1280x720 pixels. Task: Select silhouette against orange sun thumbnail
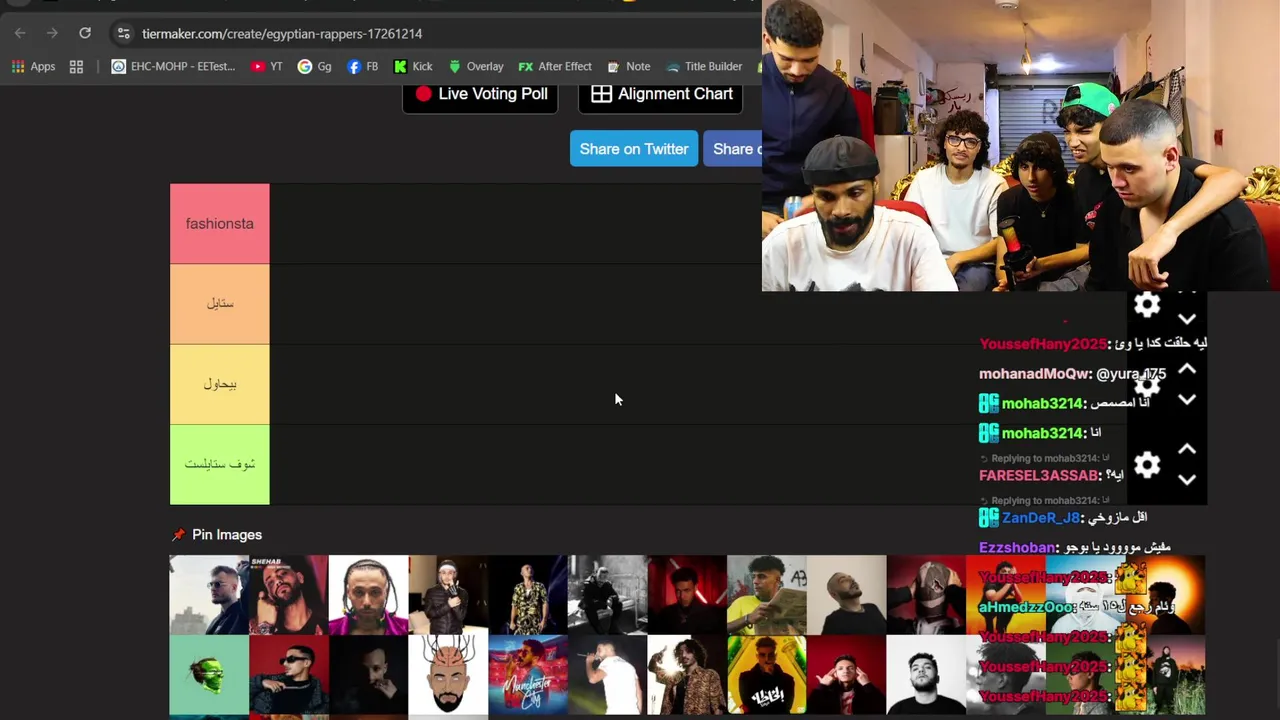coord(1176,595)
